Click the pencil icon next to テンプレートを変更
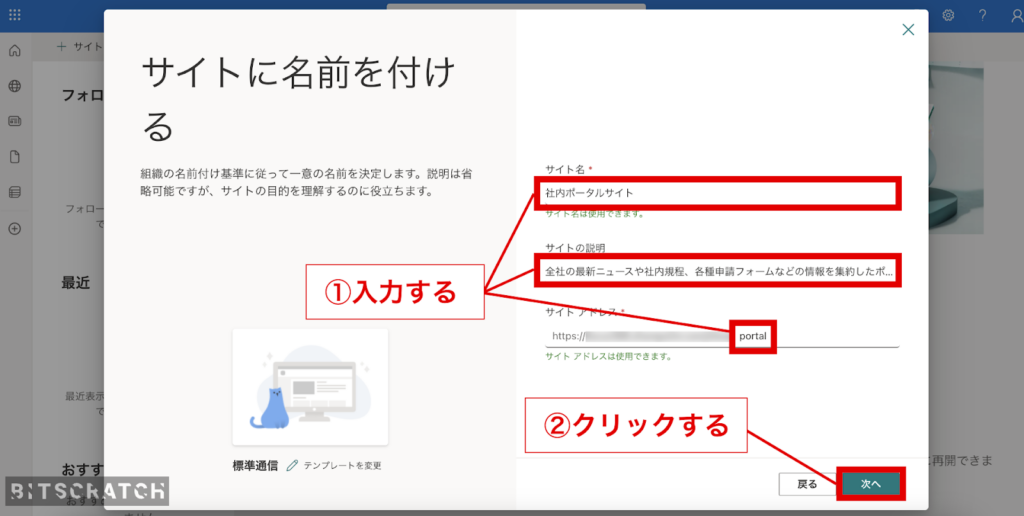Viewport: 1024px width, 516px height. coord(292,465)
